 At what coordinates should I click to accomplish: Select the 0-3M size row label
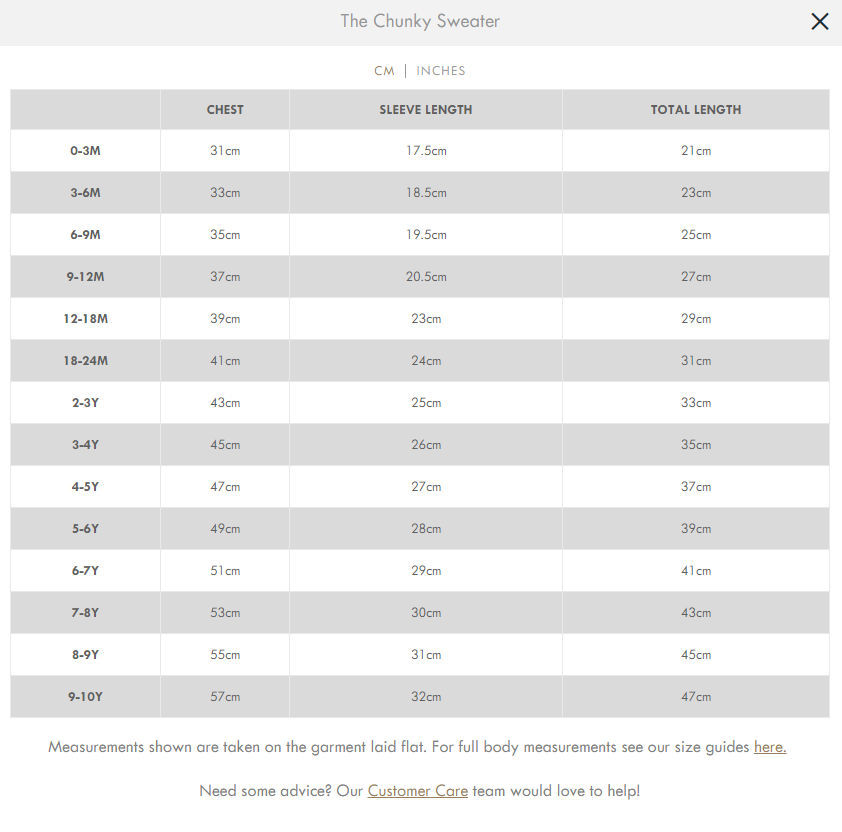coord(85,151)
